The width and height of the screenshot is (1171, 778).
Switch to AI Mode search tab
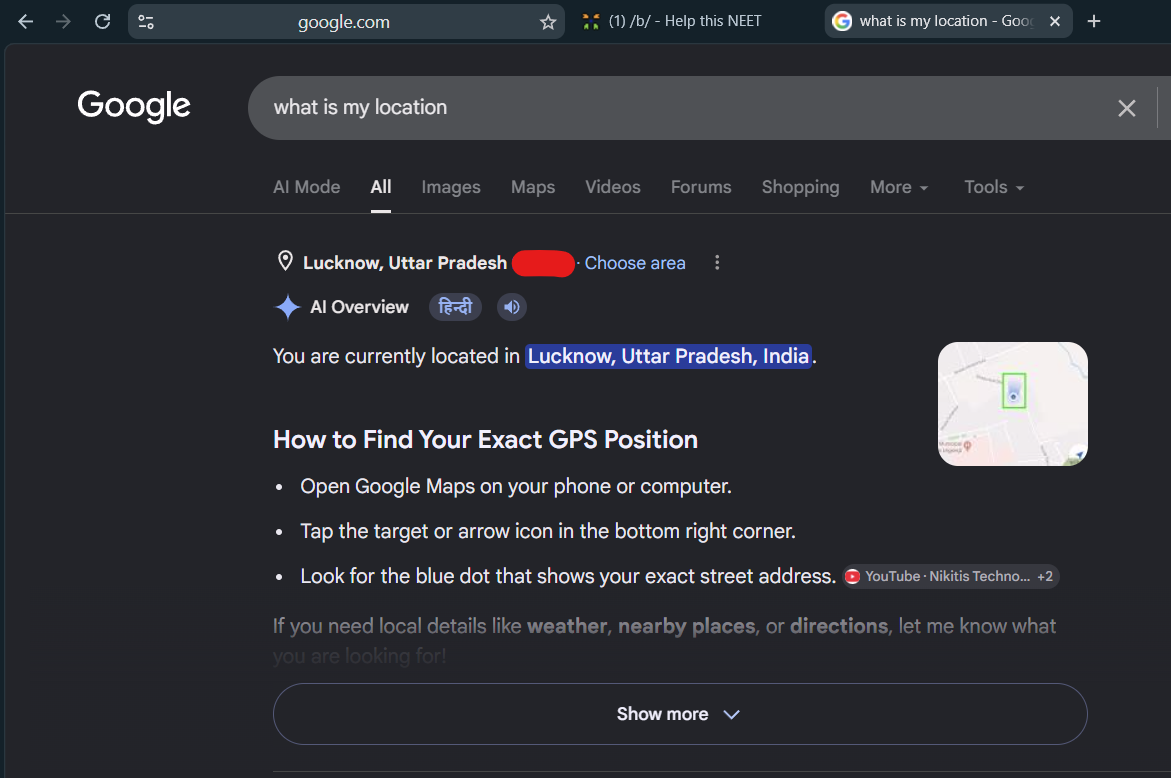point(306,187)
